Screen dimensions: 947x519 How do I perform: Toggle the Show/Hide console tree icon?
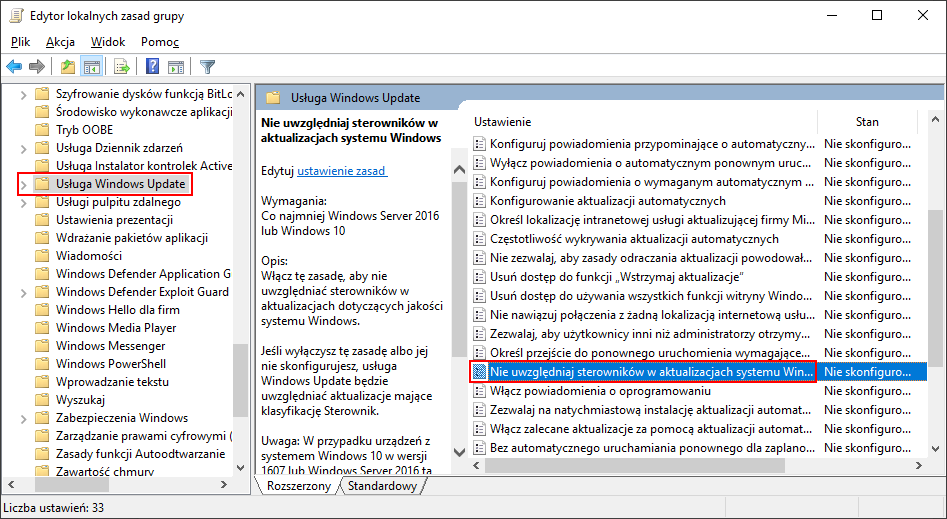pos(92,66)
